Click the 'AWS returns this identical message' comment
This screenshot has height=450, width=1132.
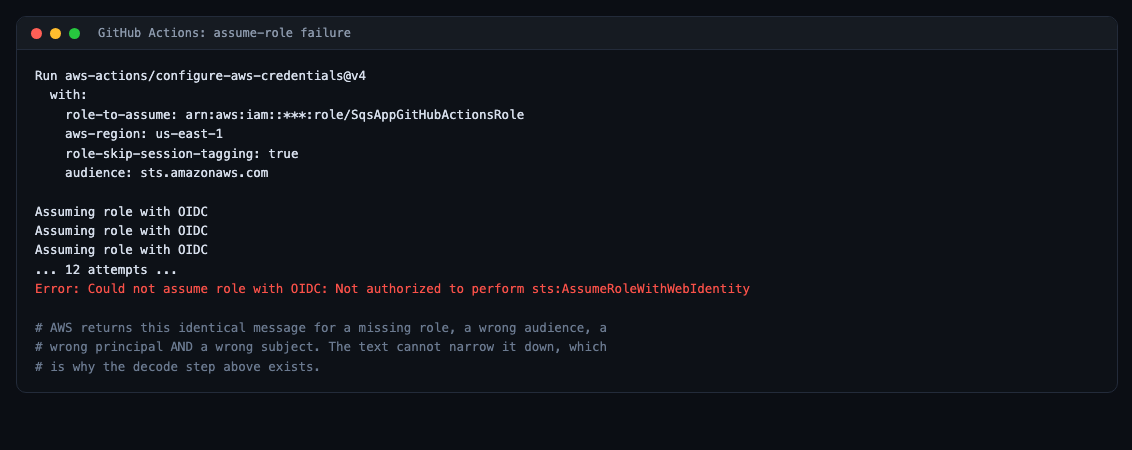pyautogui.click(x=321, y=328)
